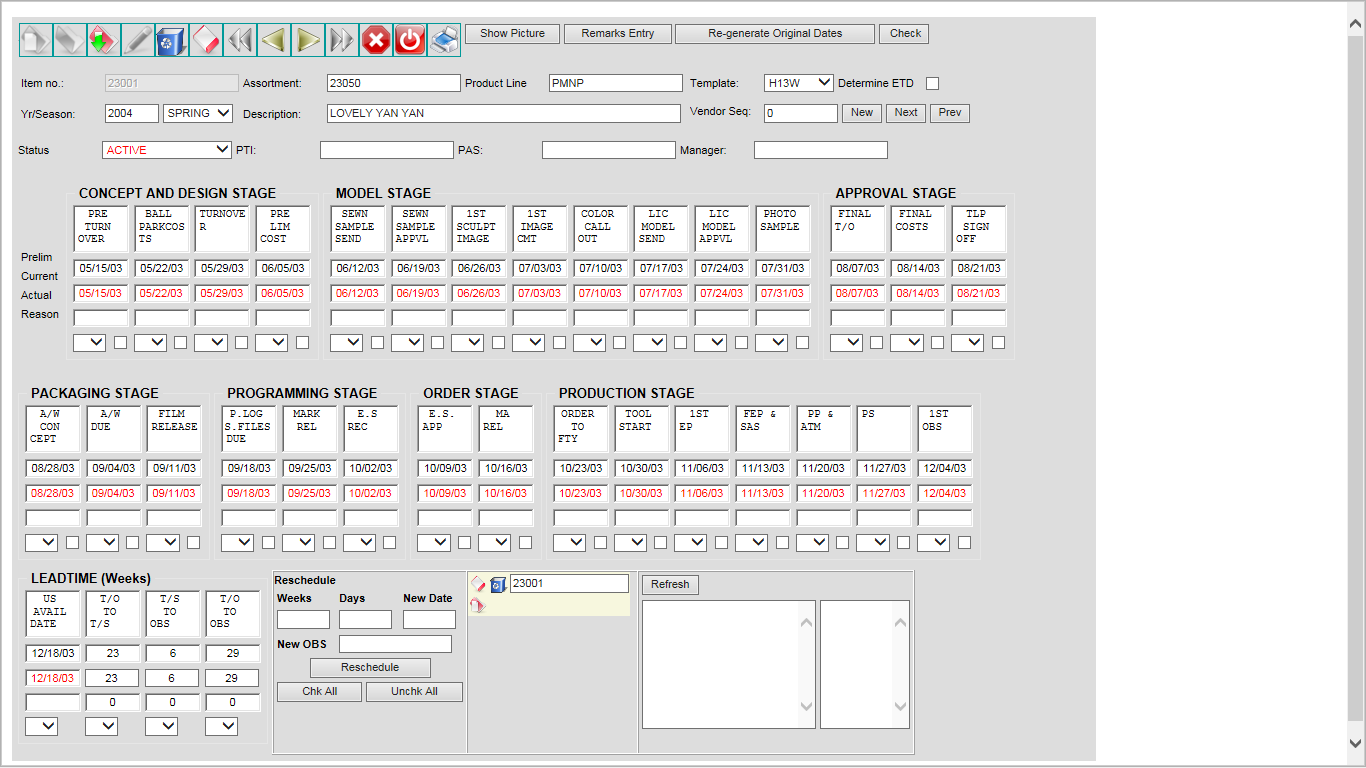Tick the checkbox under TLP SIGN OFF column

point(998,342)
